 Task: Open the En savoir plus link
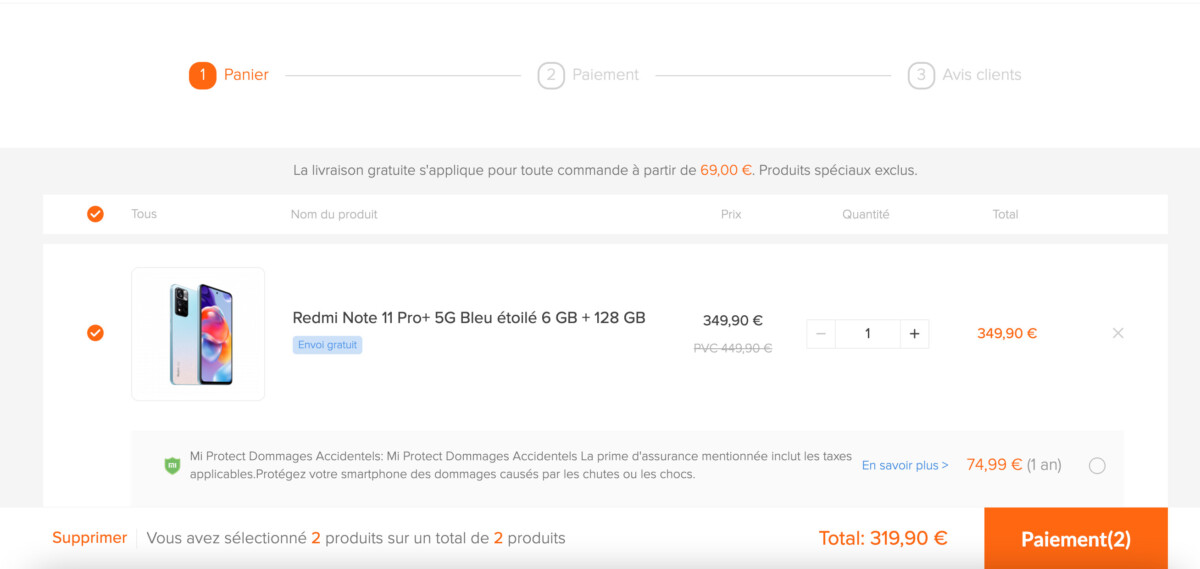point(905,465)
